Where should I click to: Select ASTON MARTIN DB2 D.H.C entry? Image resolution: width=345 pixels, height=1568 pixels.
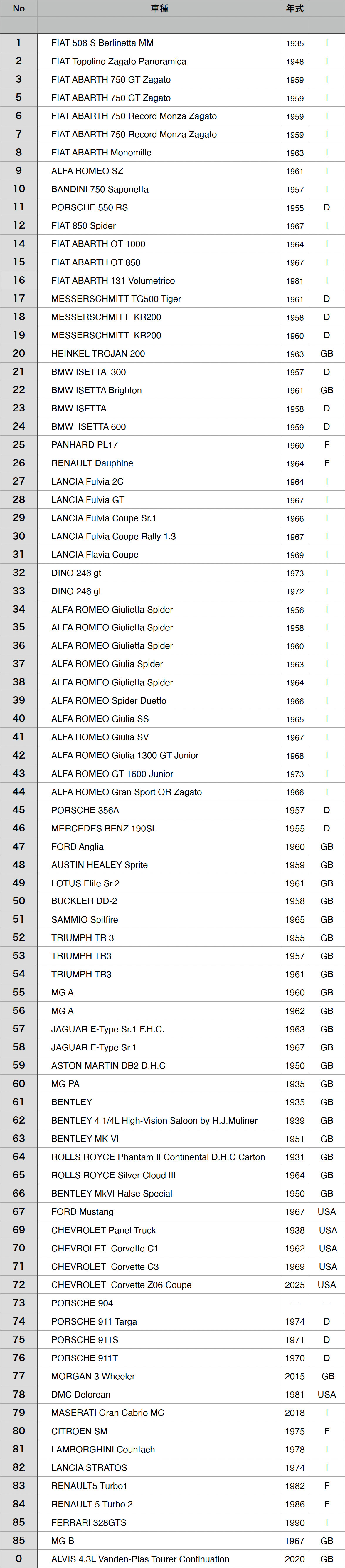[x=108, y=1066]
